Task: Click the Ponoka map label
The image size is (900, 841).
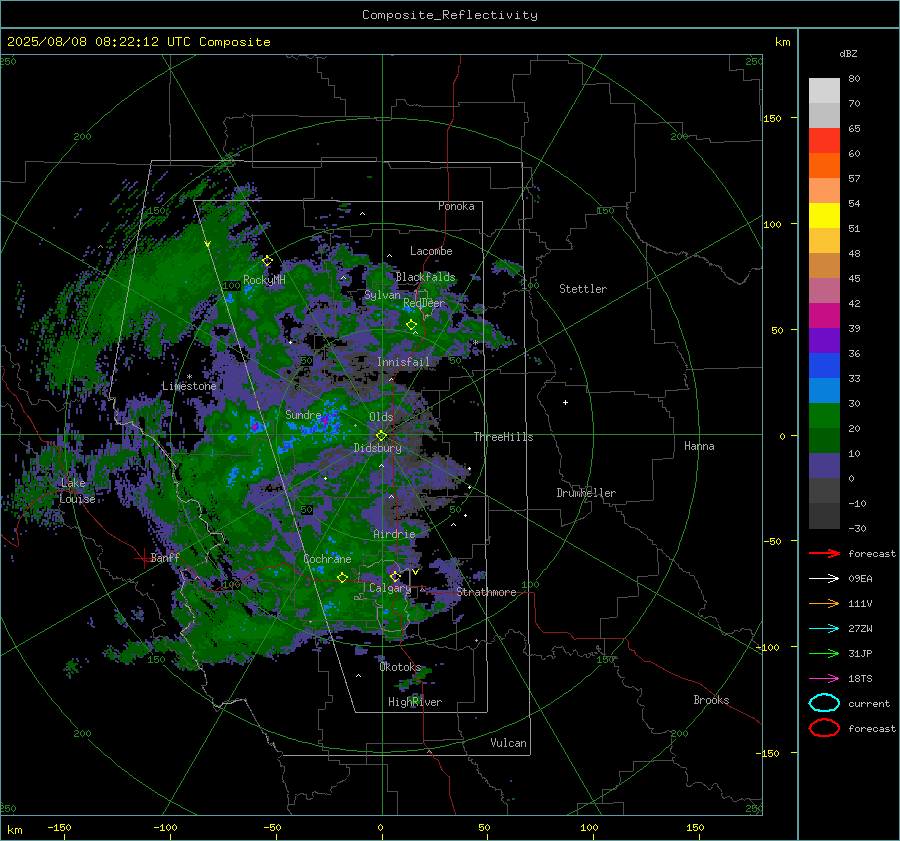Action: point(456,206)
